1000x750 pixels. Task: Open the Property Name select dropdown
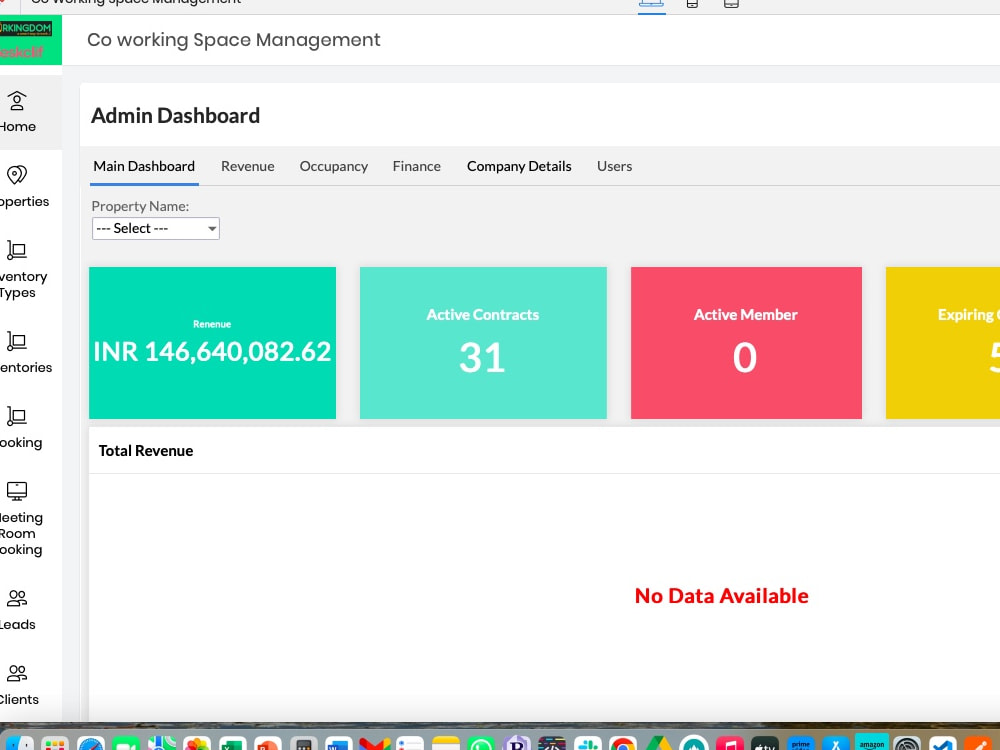click(155, 228)
